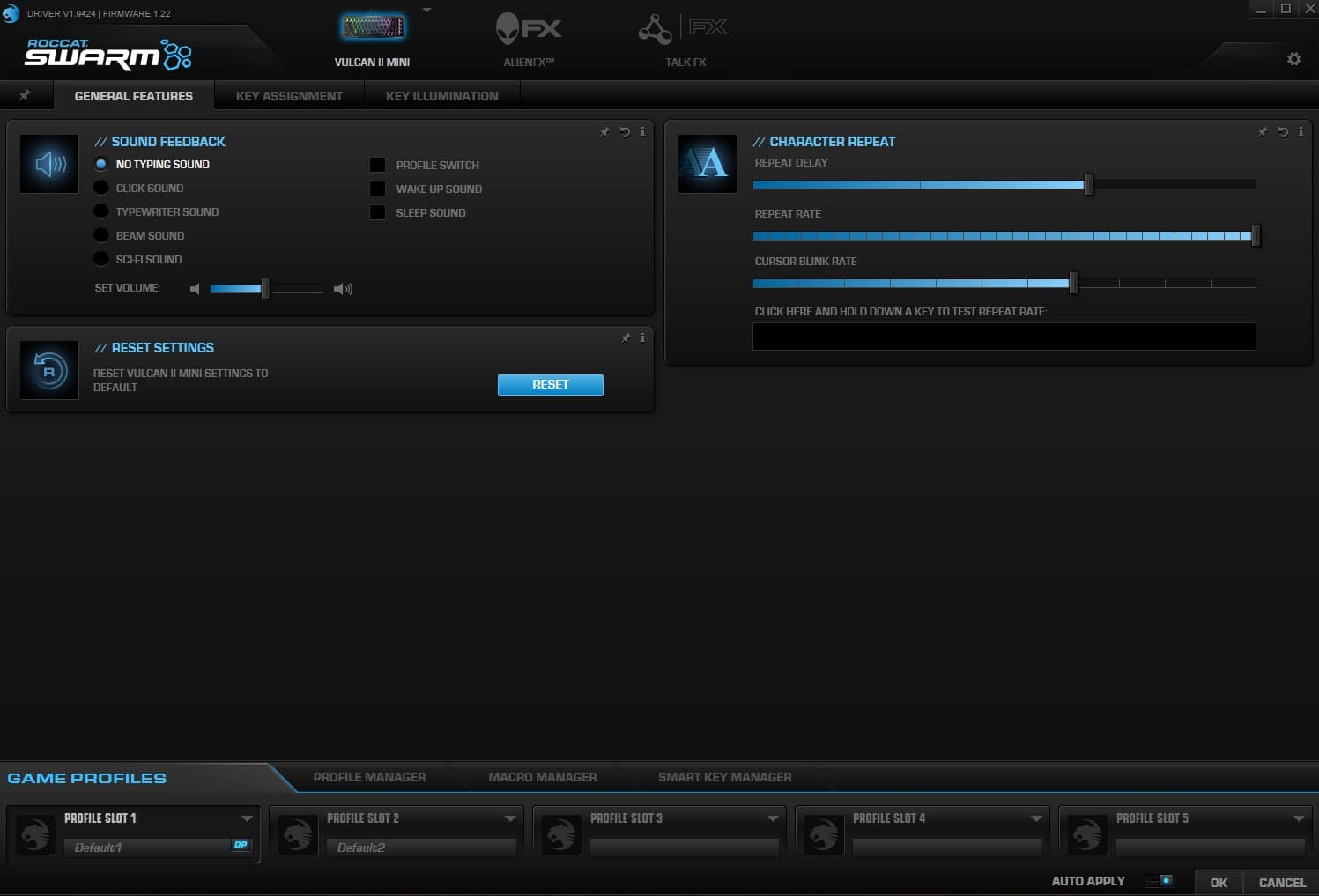Viewport: 1319px width, 896px height.
Task: Select Sci-Fi Sound option
Action: tap(101, 260)
